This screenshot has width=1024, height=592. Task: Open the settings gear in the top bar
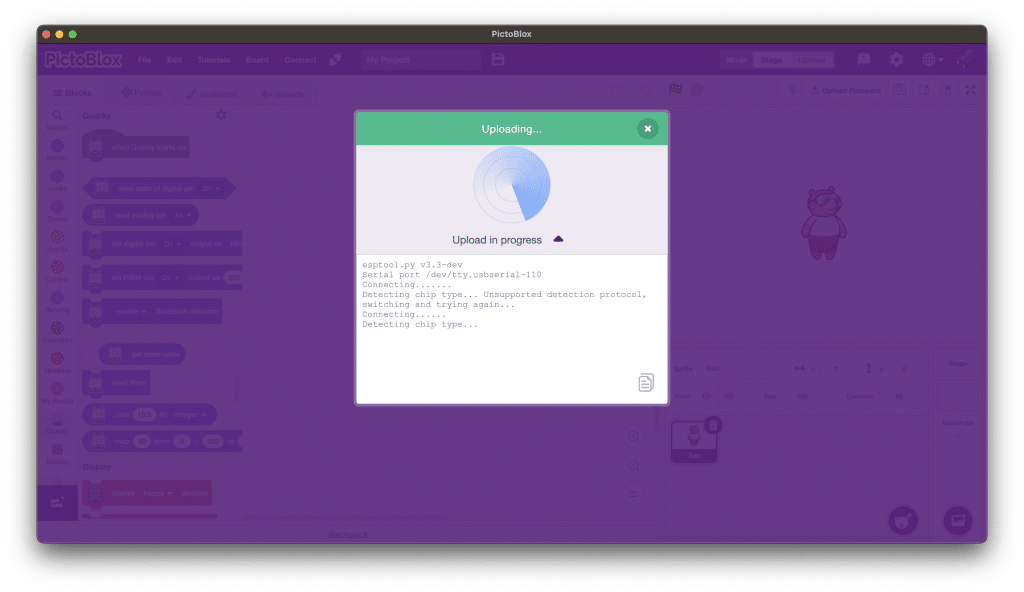[896, 59]
